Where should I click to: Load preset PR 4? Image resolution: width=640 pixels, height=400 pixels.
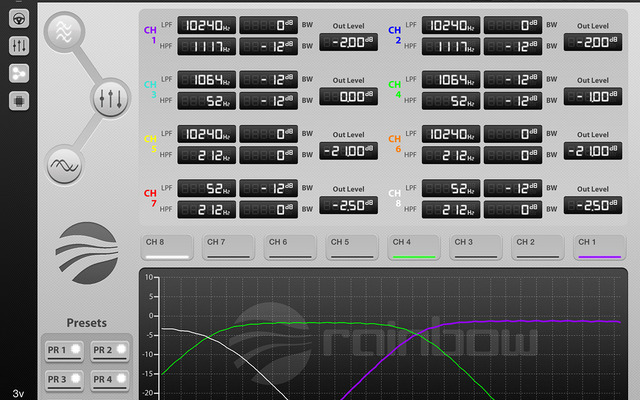click(109, 380)
